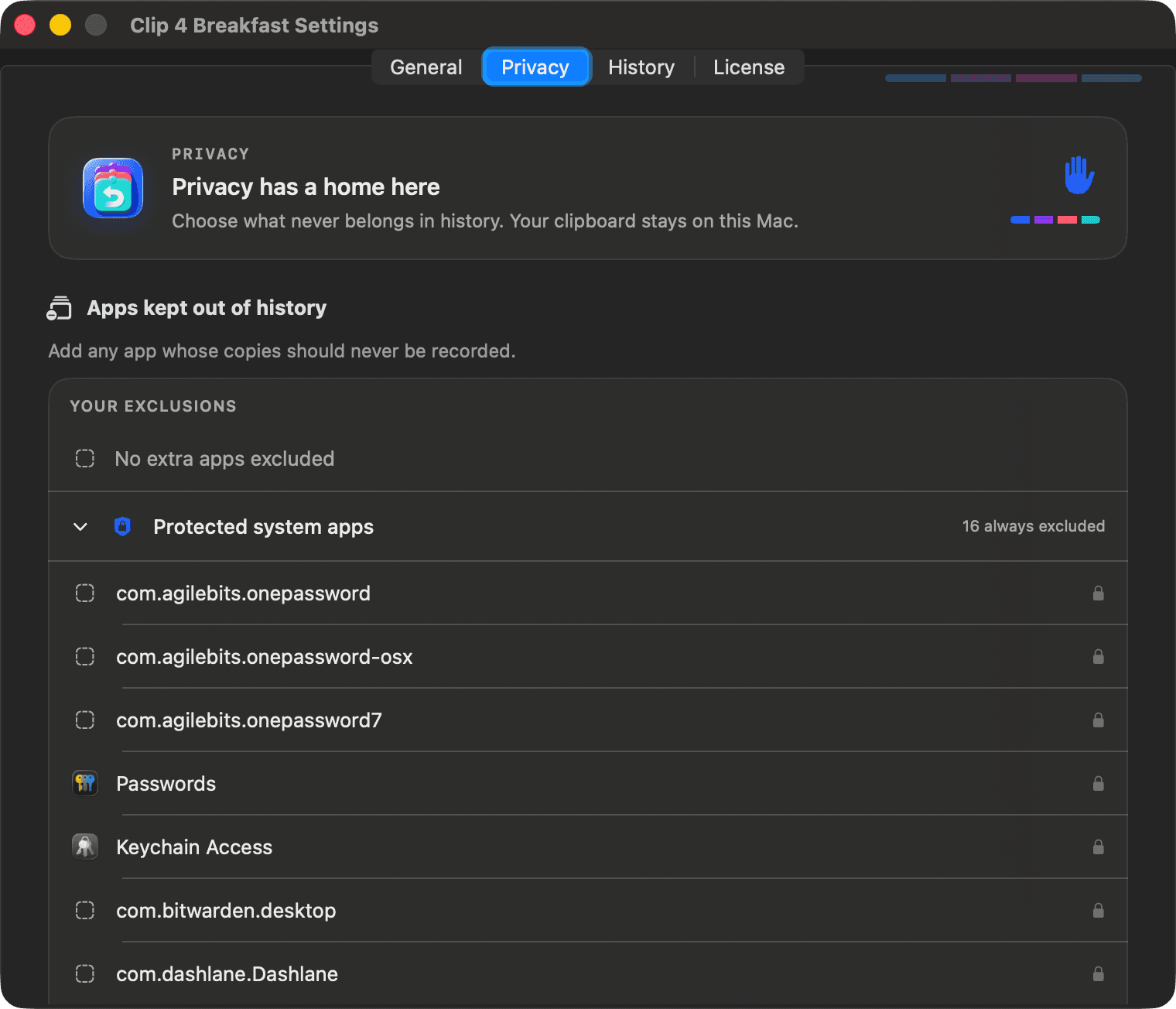Screen dimensions: 1176x1009
Task: Click the placeholder icon beside com.bitwarden.desktop
Action: (x=85, y=911)
